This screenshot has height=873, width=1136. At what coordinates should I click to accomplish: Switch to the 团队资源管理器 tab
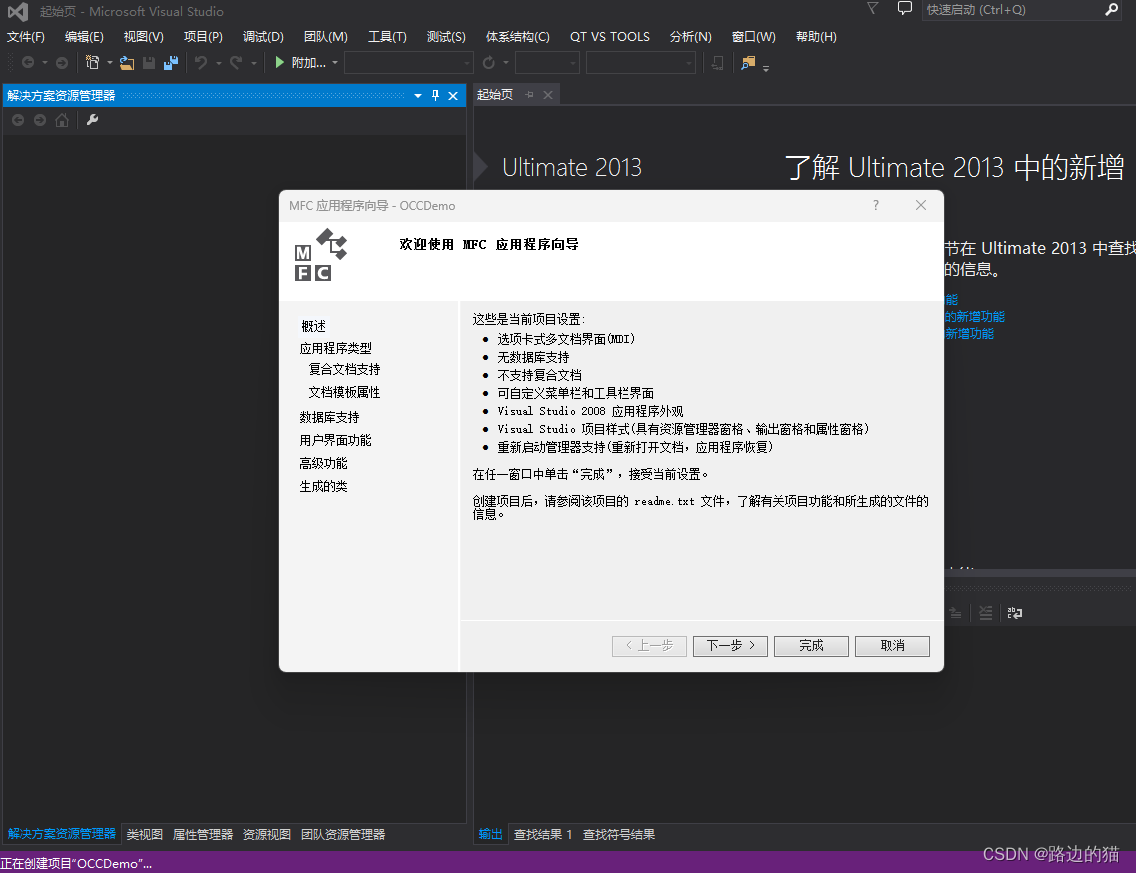[x=343, y=835]
